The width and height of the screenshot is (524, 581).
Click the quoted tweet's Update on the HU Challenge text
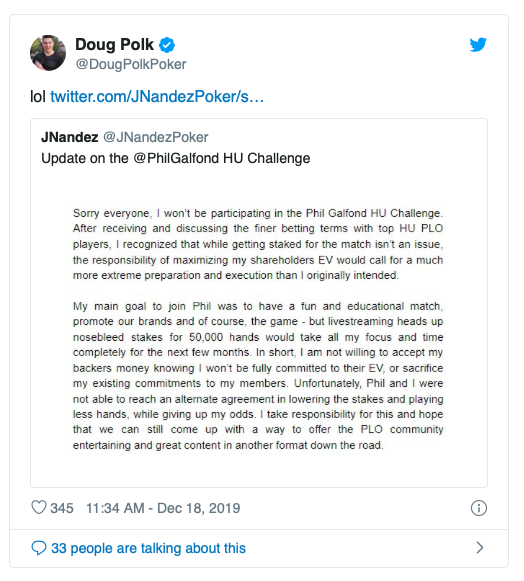(x=176, y=158)
